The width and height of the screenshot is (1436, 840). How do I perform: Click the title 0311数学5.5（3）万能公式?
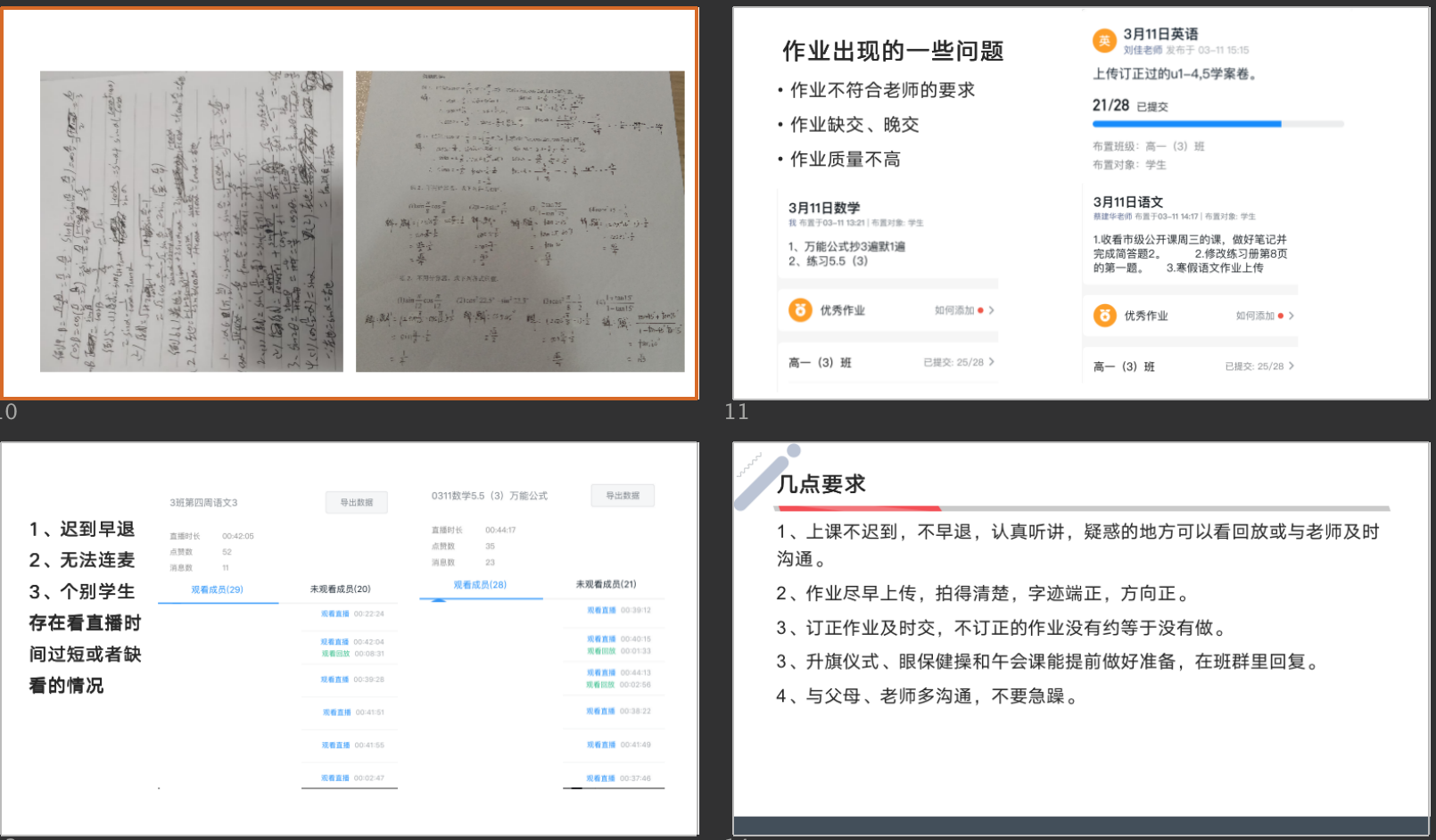pos(490,496)
